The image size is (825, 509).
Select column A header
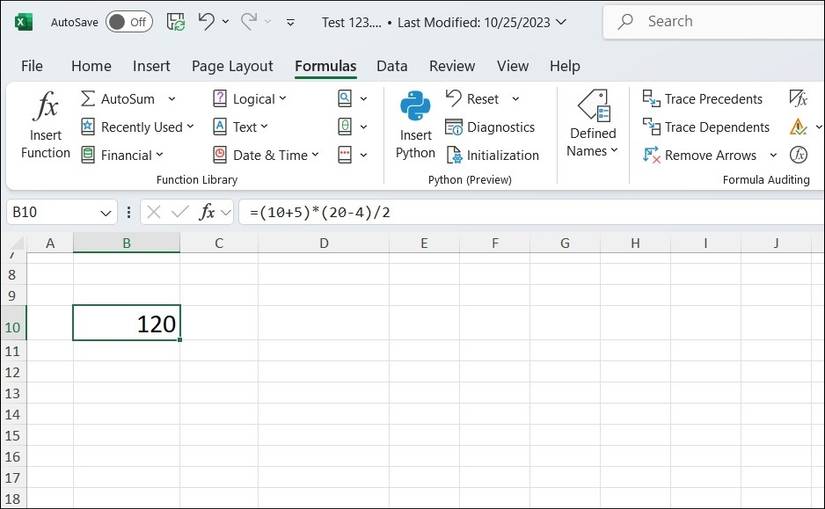coord(50,243)
